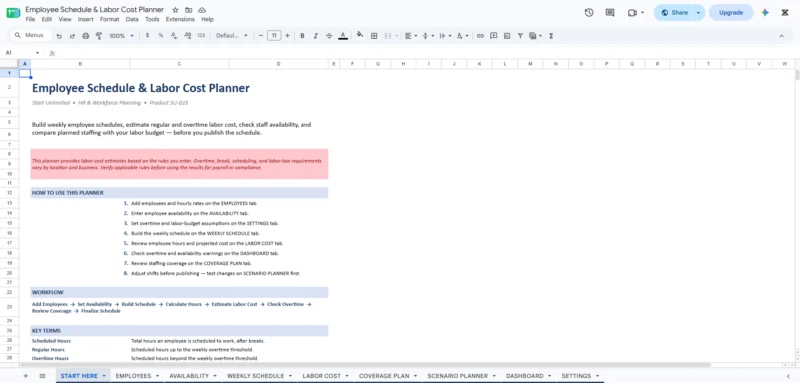Screen dimensions: 800x383
Task: Open the Google Sheets home icon
Action: tap(13, 13)
